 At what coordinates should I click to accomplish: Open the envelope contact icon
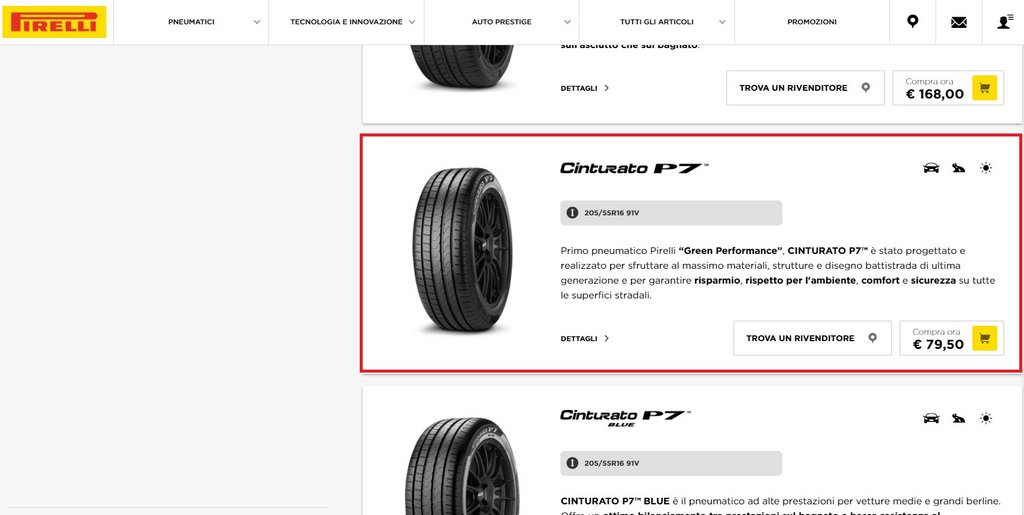(959, 22)
